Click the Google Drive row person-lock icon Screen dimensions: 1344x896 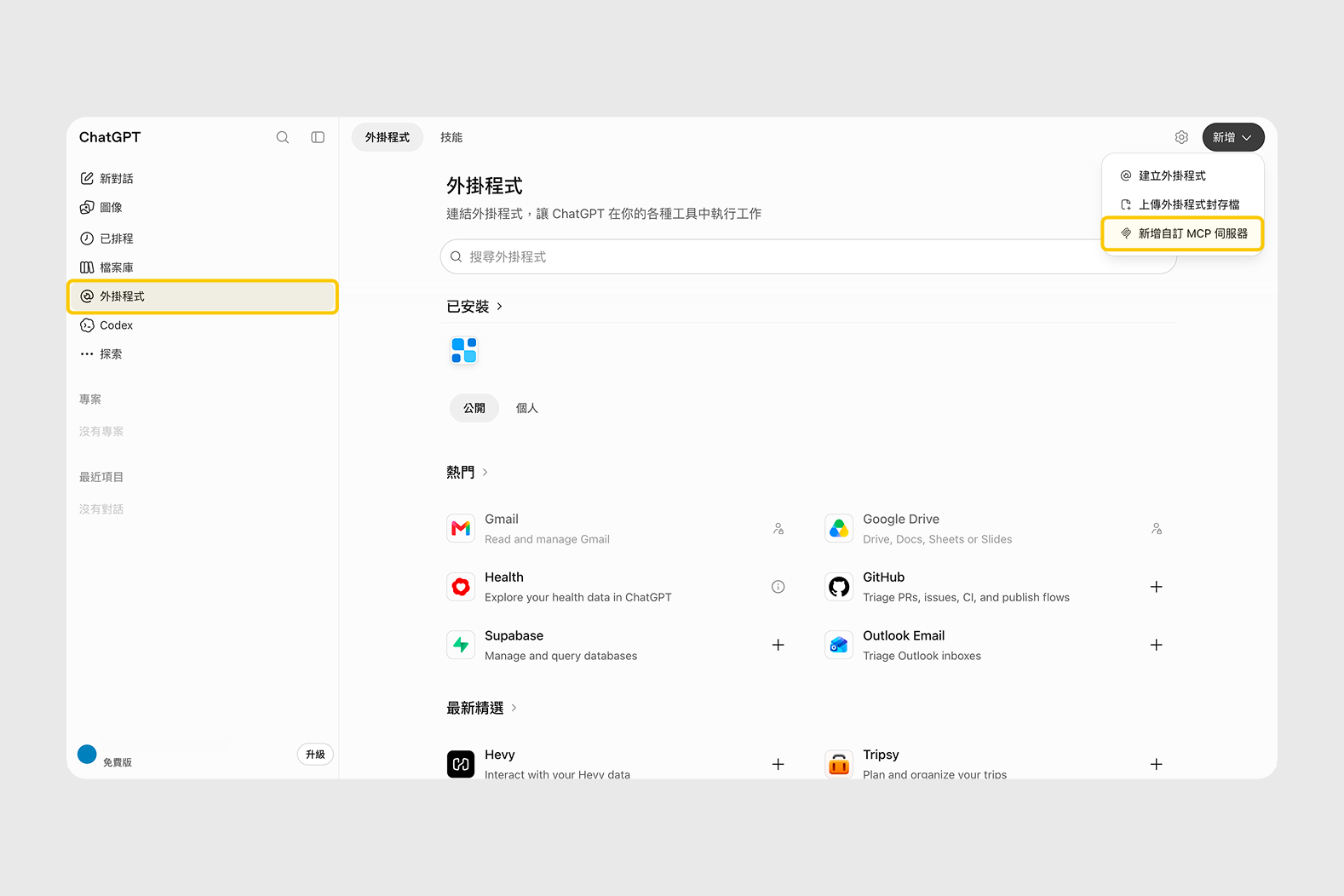1156,528
